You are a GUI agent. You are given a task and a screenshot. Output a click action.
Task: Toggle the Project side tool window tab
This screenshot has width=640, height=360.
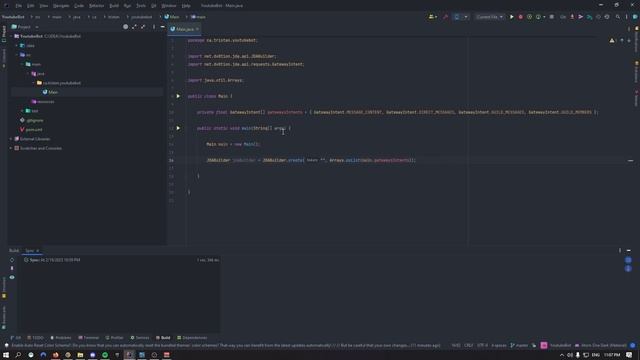tap(4, 34)
